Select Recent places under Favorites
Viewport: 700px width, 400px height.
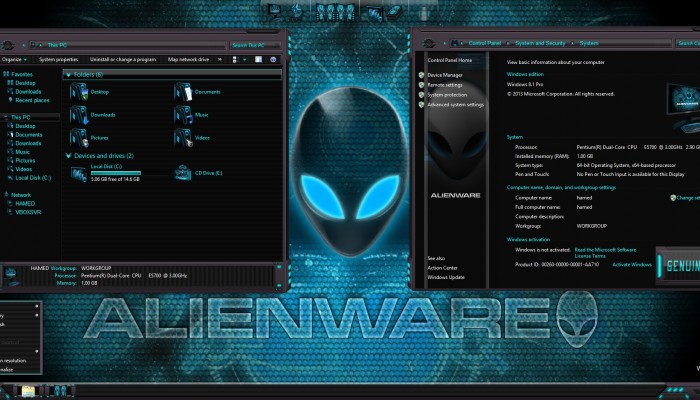tap(32, 100)
